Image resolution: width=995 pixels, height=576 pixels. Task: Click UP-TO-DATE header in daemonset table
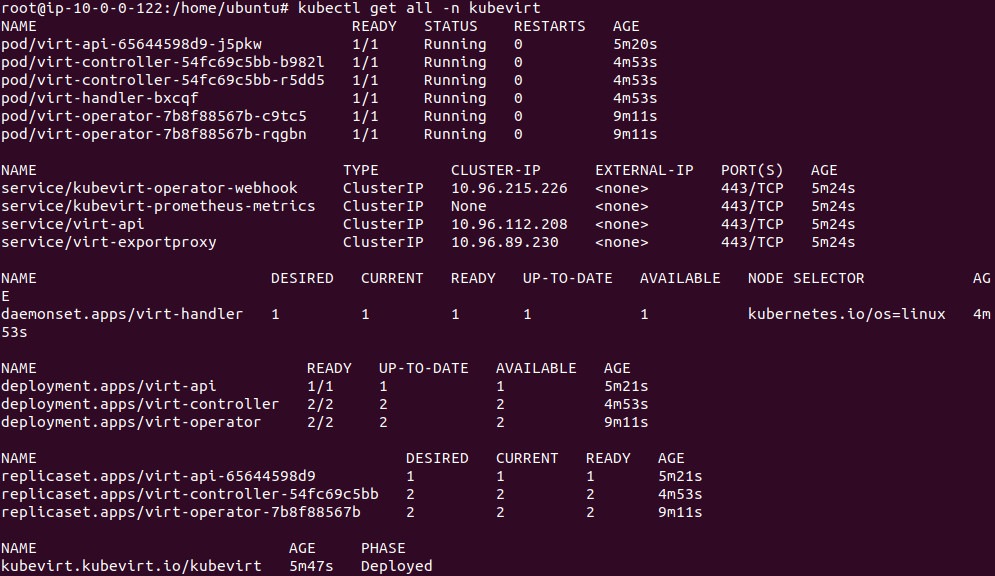[x=567, y=278]
